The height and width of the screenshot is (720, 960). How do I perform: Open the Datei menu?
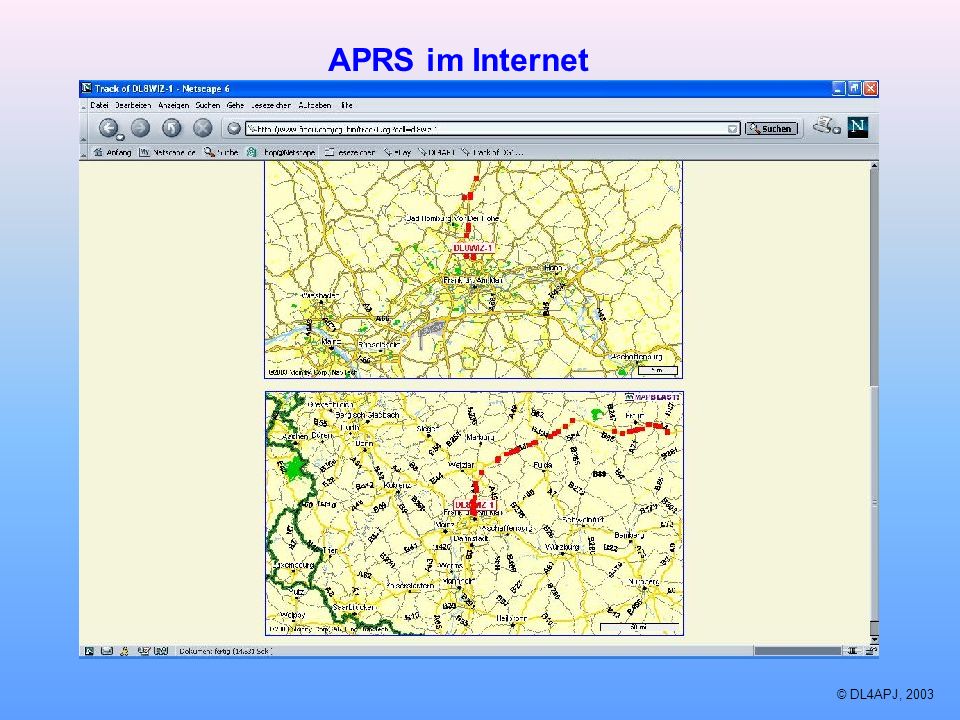tap(99, 105)
